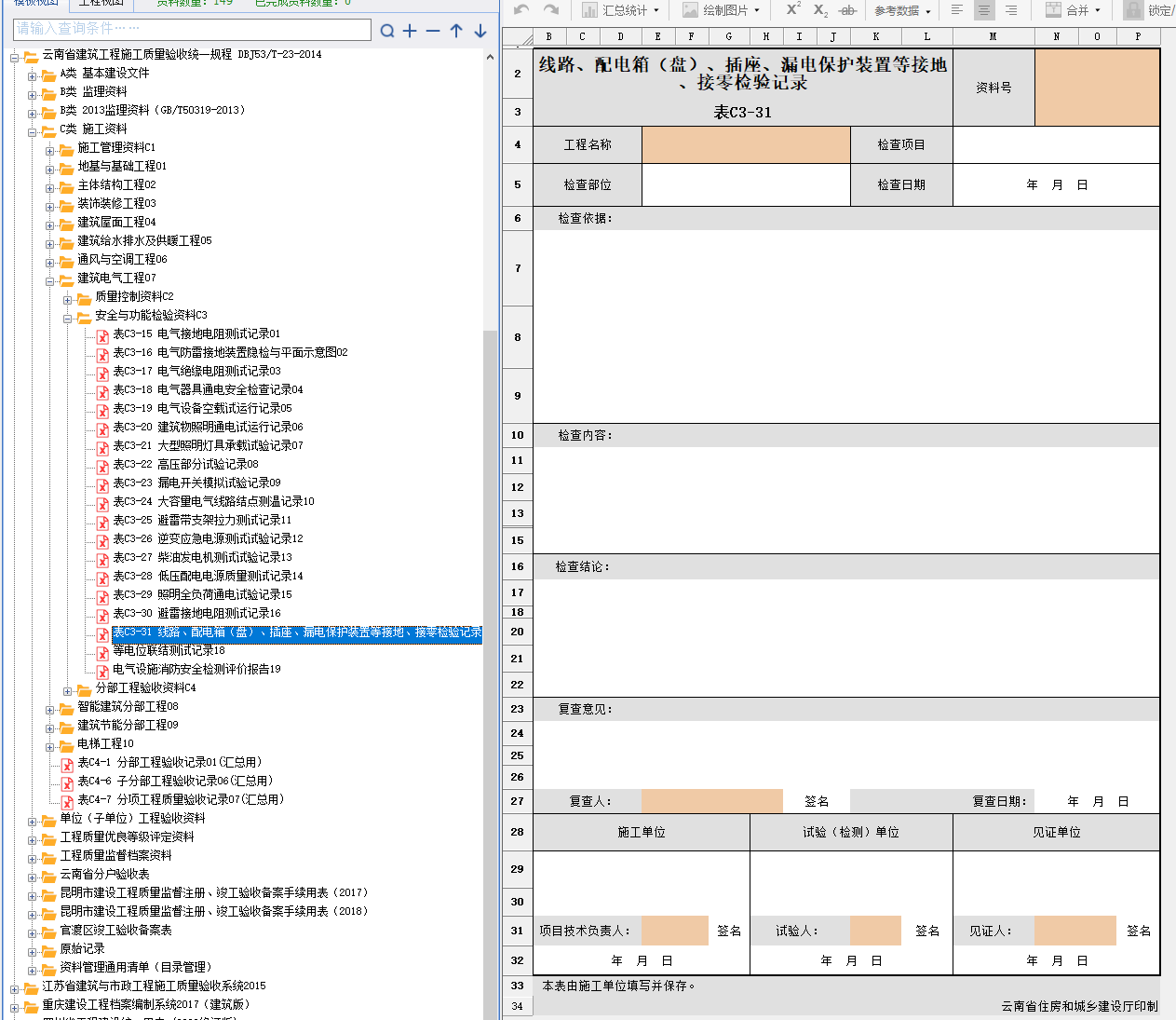Click the orange 试验人 input cell
This screenshot has height=1020, width=1176.
[875, 931]
